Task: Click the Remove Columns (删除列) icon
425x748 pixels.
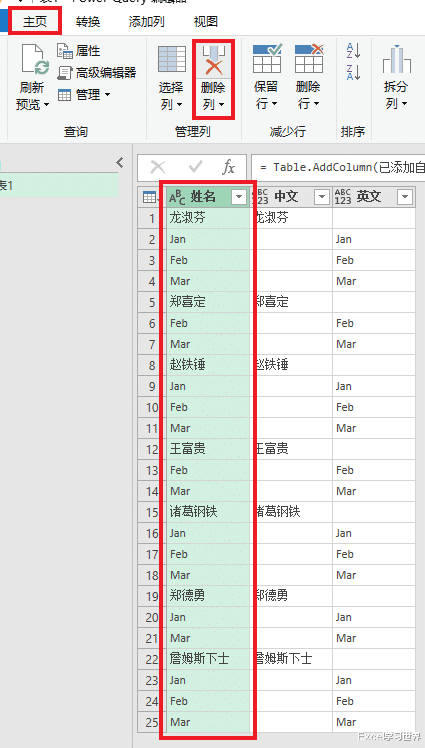Action: coord(213,61)
